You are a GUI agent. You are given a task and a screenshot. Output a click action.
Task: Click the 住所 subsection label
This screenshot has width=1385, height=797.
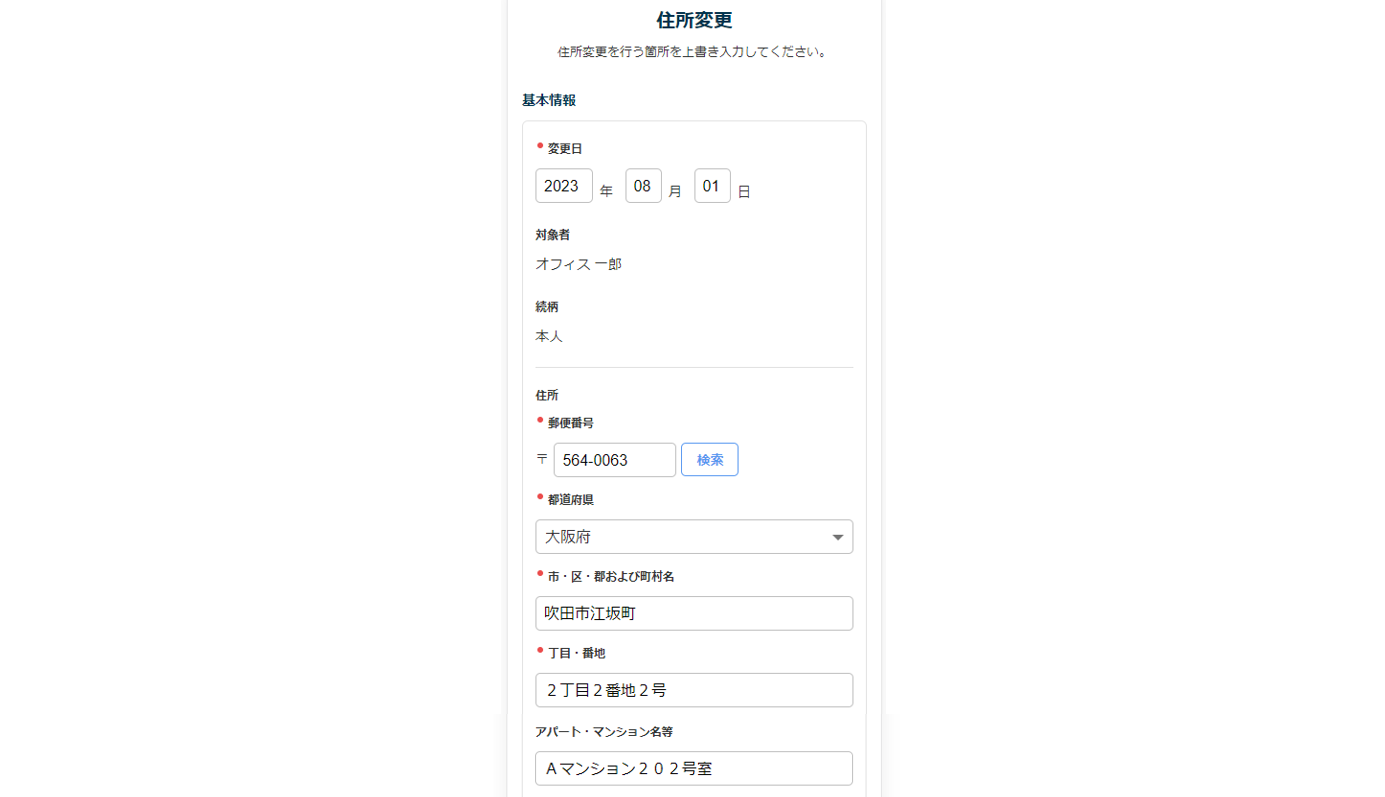(x=547, y=396)
